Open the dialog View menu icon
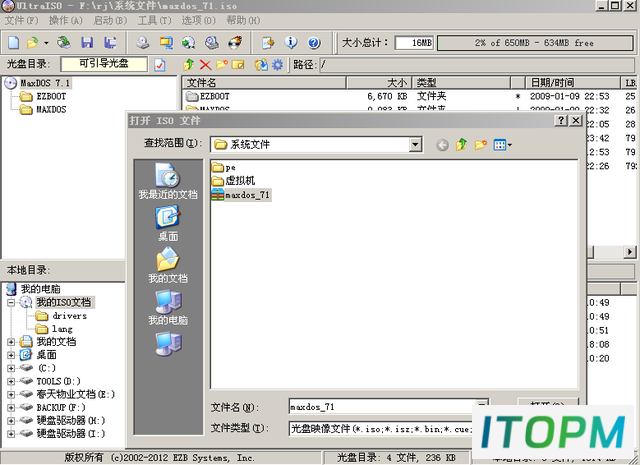 (502, 145)
